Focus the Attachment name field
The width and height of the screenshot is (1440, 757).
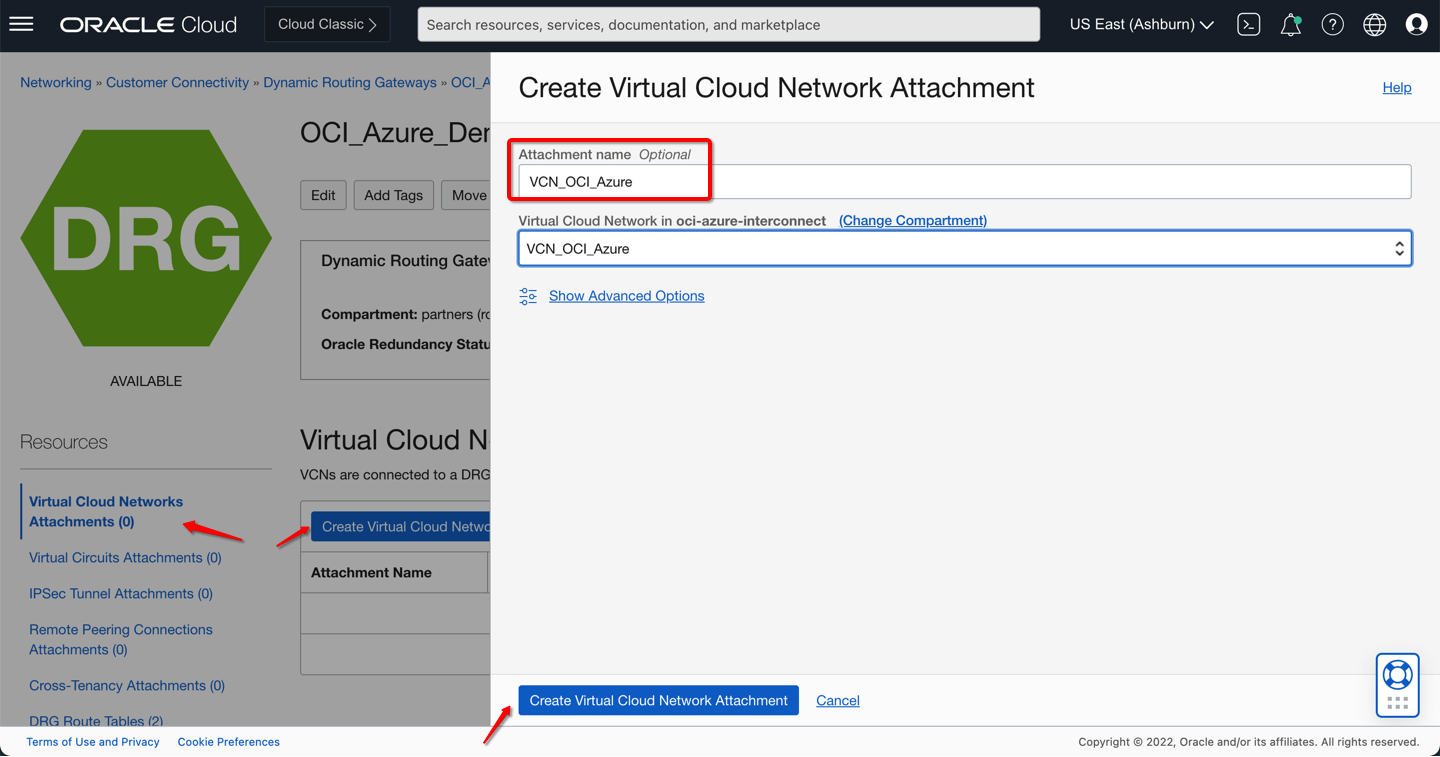[x=964, y=182]
